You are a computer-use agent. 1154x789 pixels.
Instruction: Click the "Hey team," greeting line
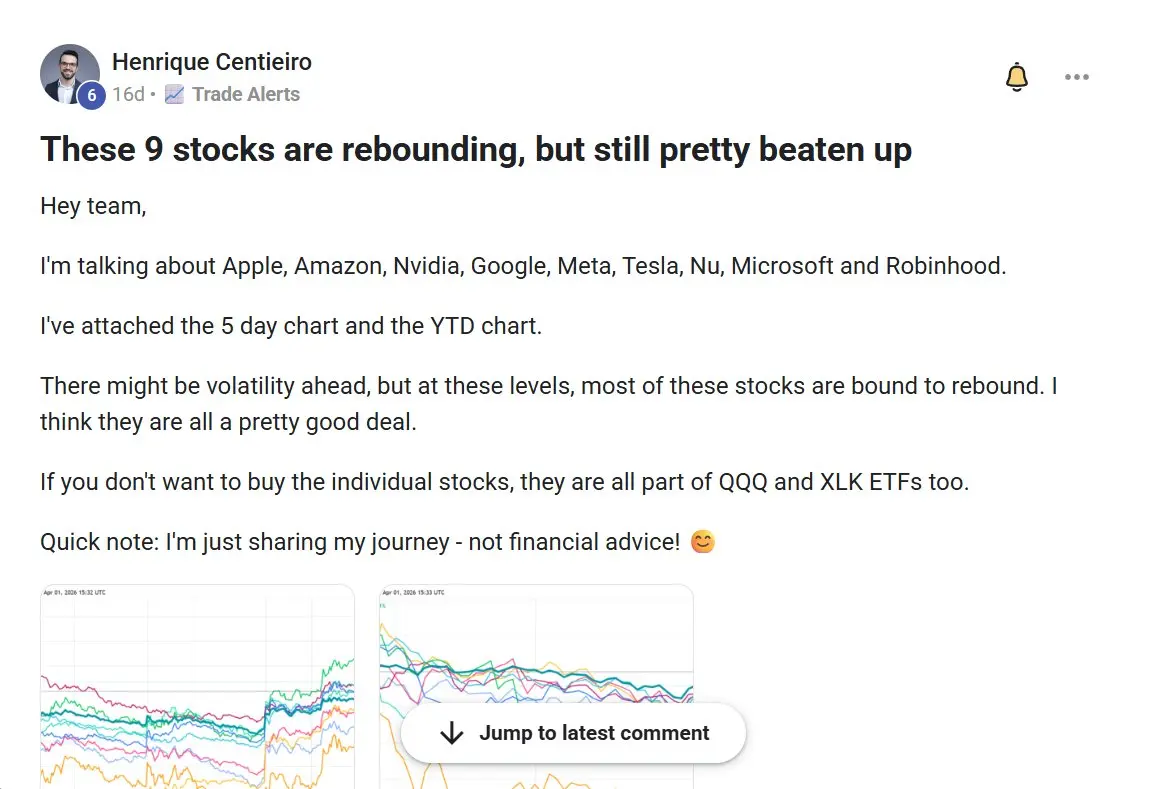pyautogui.click(x=93, y=207)
